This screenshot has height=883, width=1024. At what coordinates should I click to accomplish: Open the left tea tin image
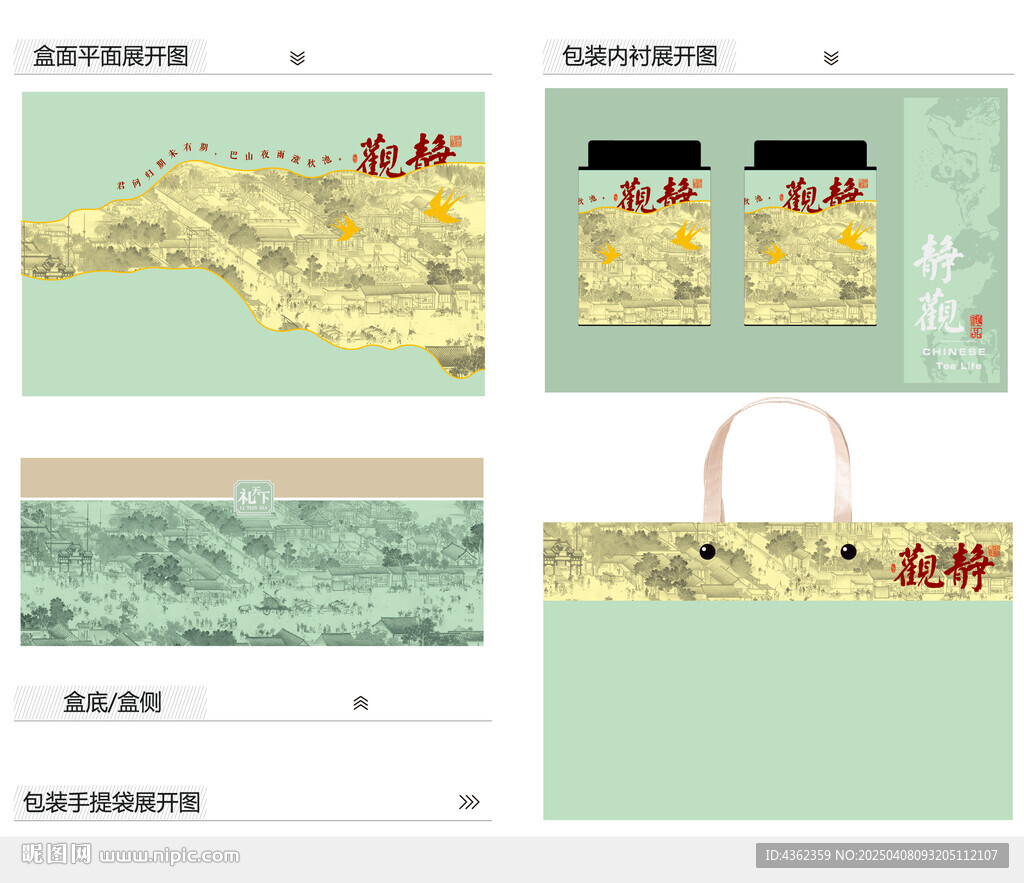pyautogui.click(x=644, y=233)
